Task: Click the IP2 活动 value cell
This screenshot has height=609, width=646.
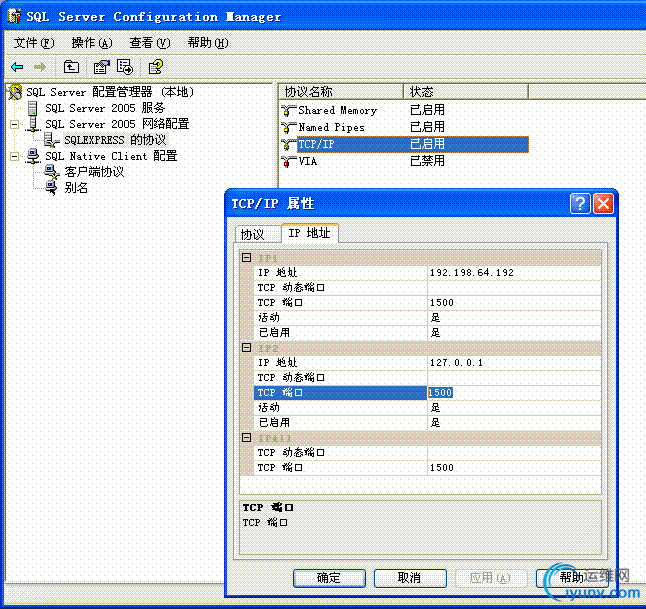Action: point(514,408)
